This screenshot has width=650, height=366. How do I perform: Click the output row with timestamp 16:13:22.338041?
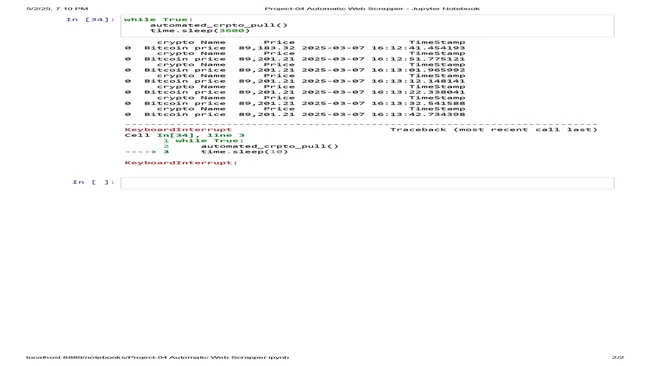click(295, 92)
